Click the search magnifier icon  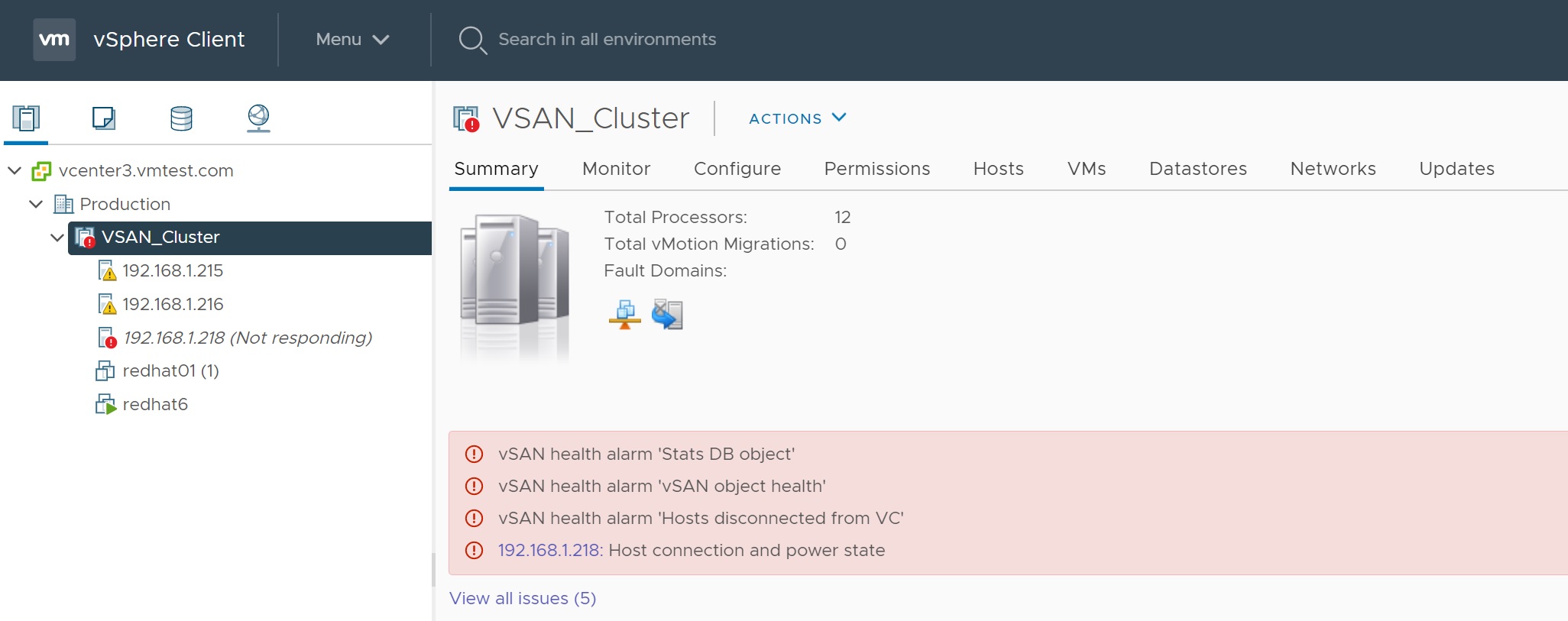click(471, 40)
